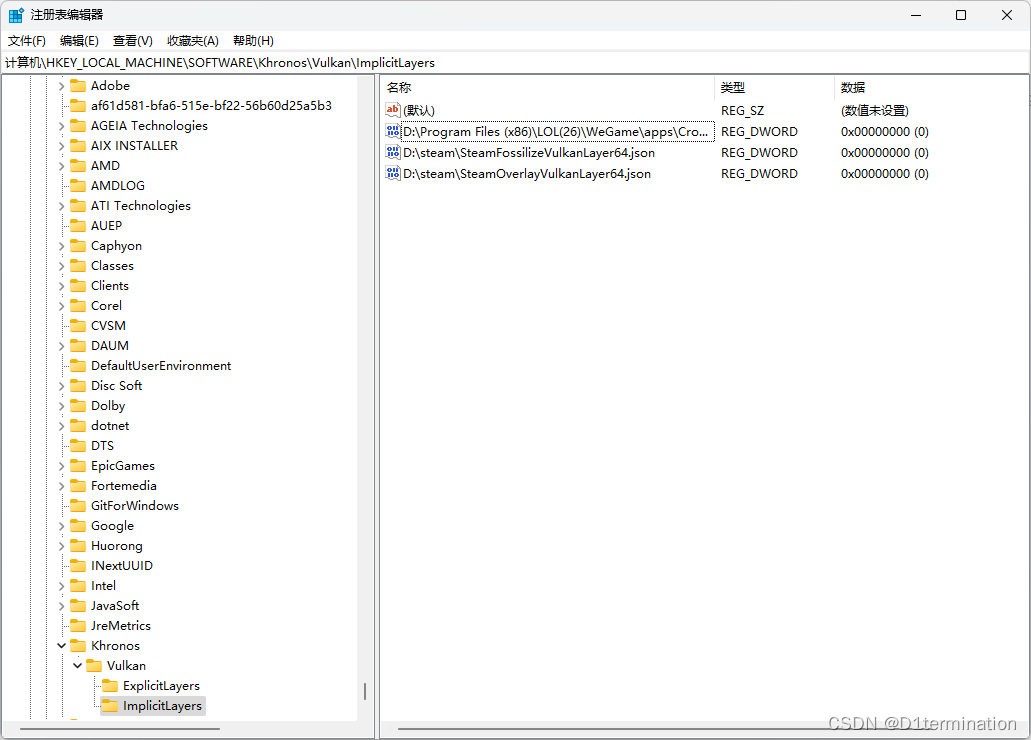Select the Dolby folder icon
The height and width of the screenshot is (740, 1031).
click(x=78, y=406)
